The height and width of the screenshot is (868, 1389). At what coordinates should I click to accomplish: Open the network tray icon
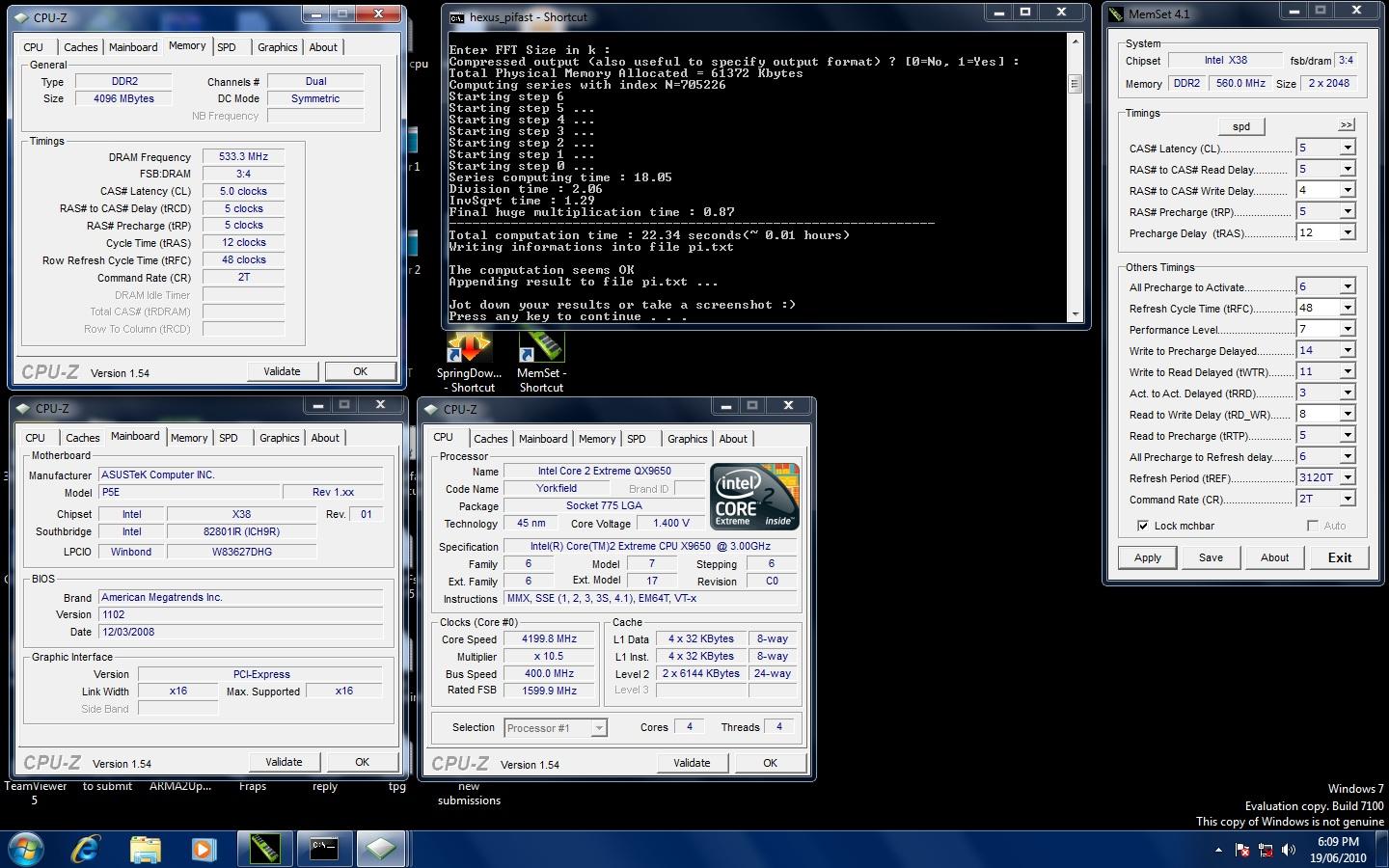1266,851
